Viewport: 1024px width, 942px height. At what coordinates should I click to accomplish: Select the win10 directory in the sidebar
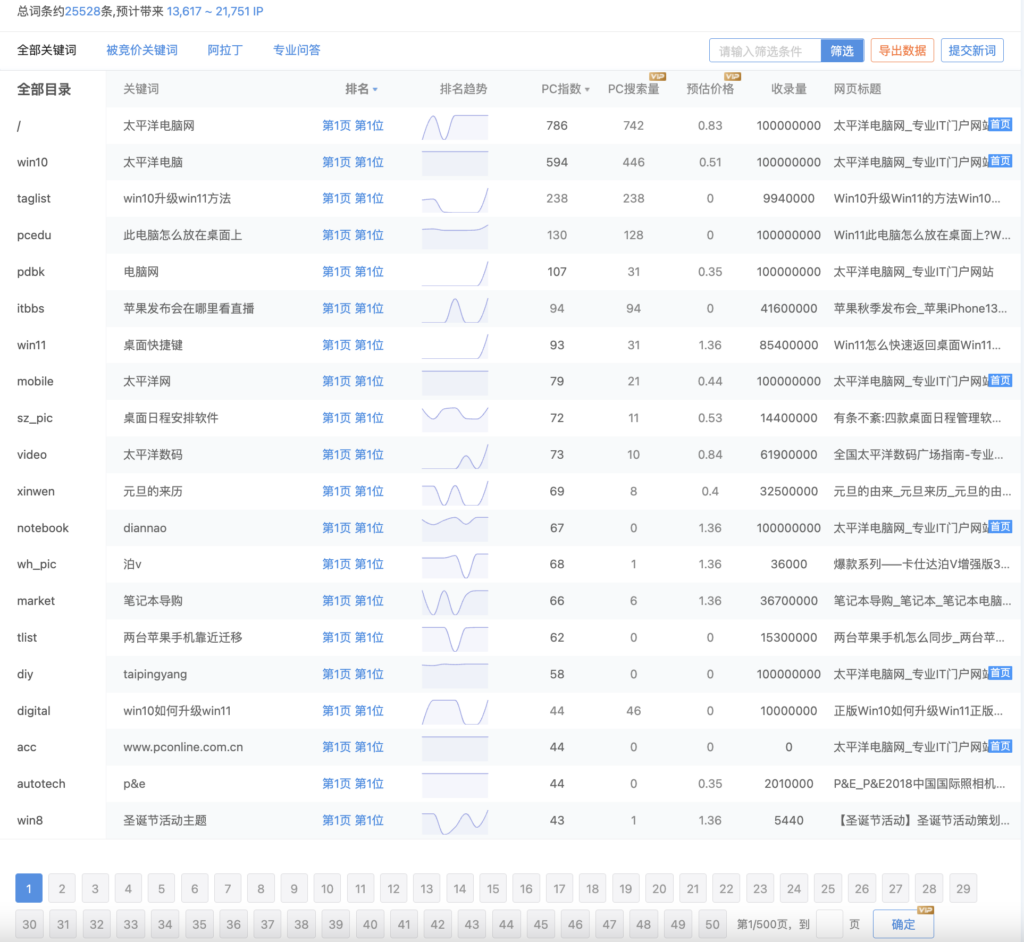click(x=32, y=162)
